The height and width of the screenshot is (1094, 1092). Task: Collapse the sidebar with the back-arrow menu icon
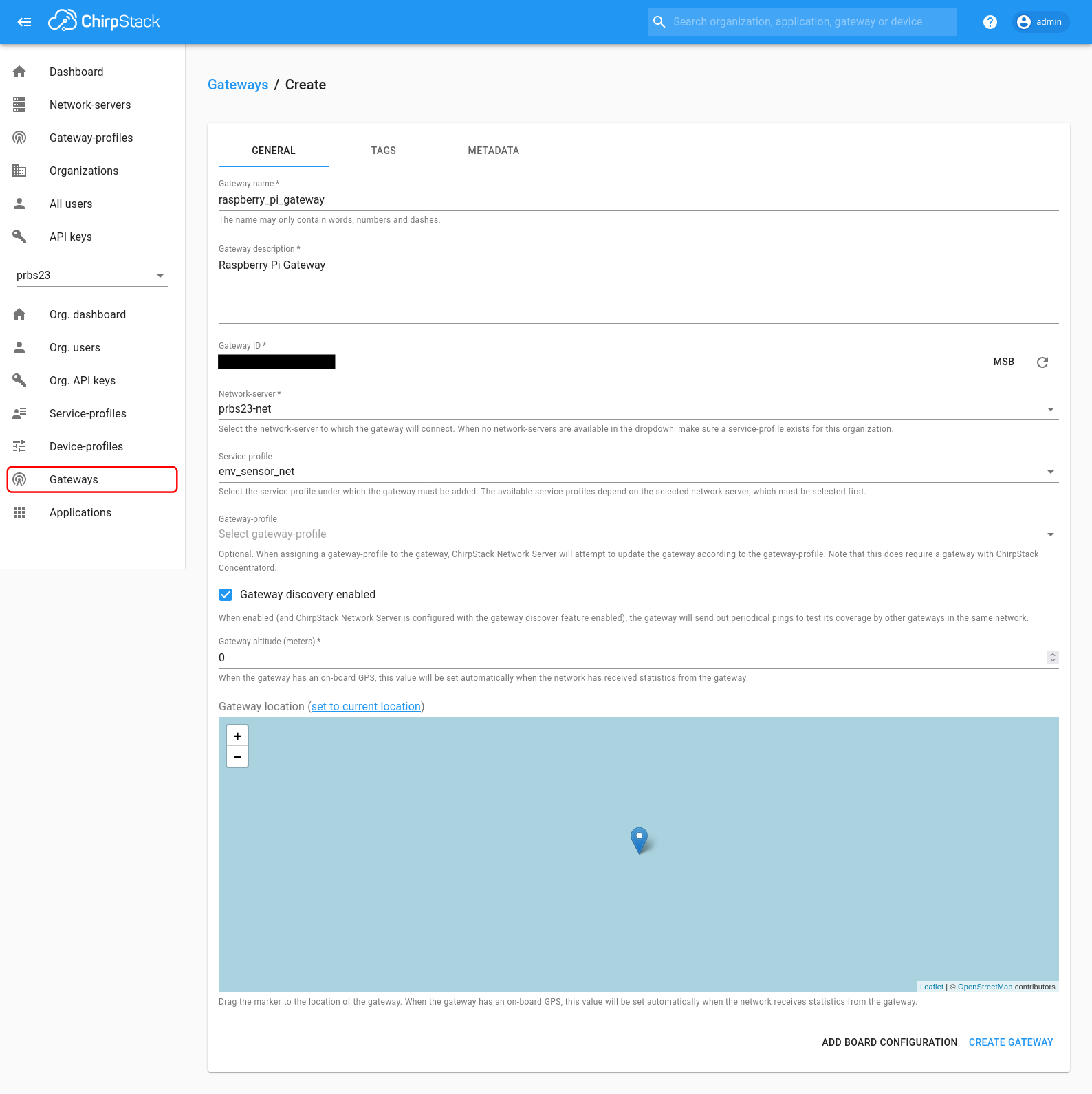24,22
